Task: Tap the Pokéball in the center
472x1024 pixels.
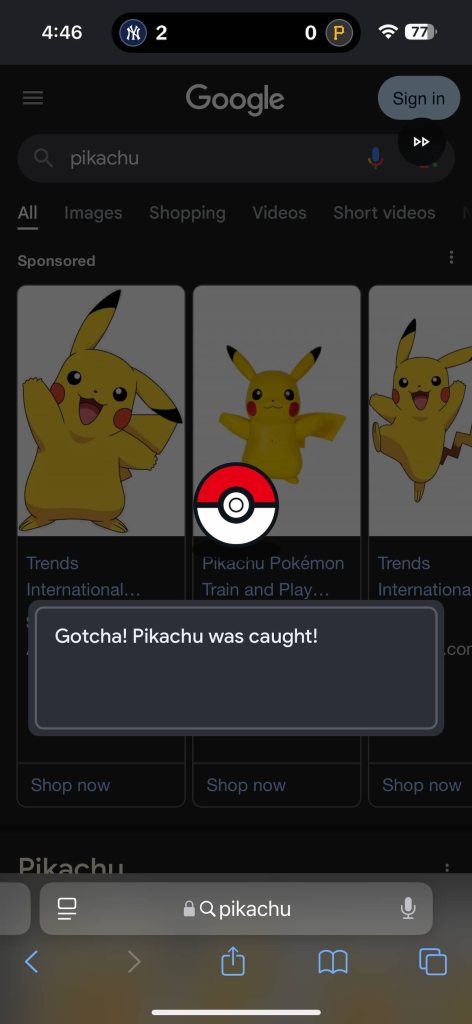Action: tap(236, 504)
